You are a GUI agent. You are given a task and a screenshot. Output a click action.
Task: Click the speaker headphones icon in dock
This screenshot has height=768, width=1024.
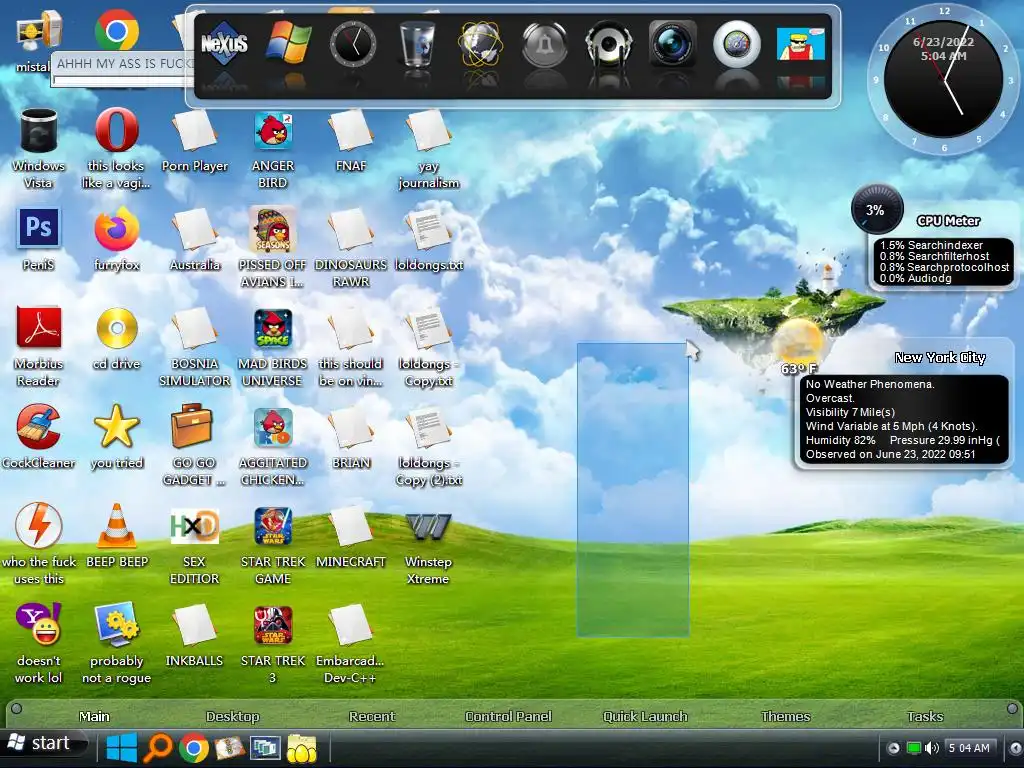pos(609,44)
